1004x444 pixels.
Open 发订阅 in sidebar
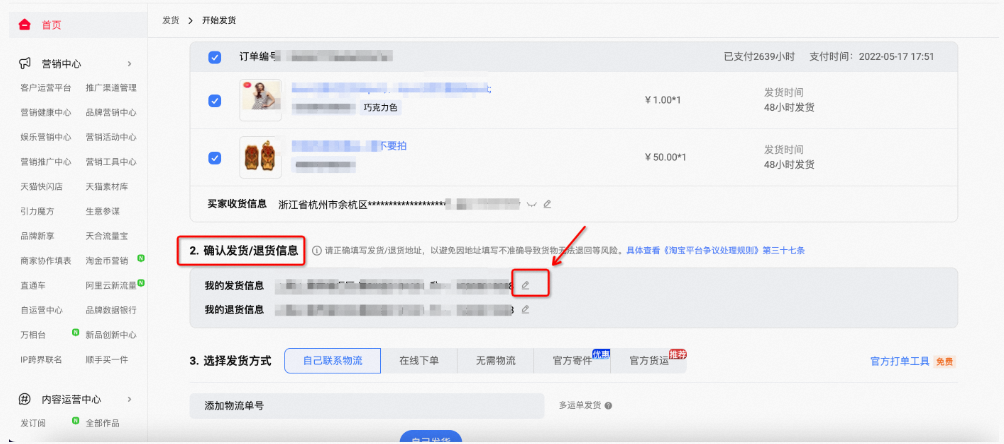click(x=33, y=423)
